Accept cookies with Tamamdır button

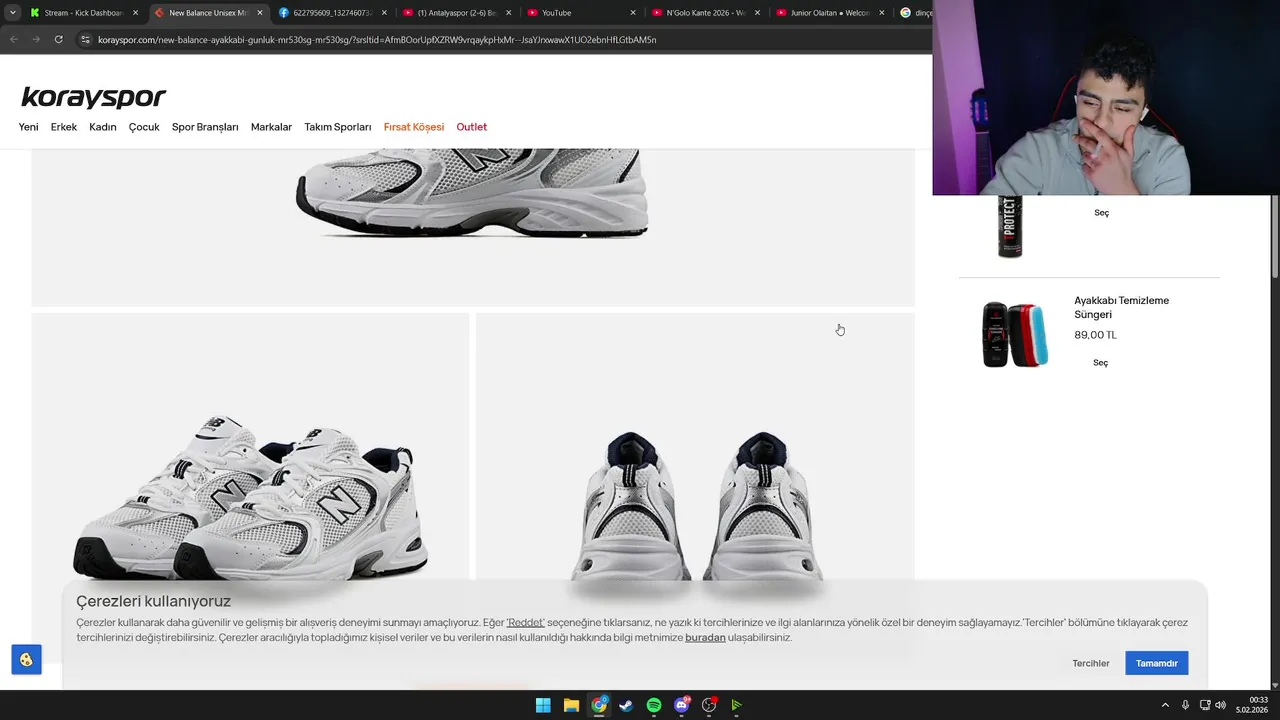(x=1156, y=663)
